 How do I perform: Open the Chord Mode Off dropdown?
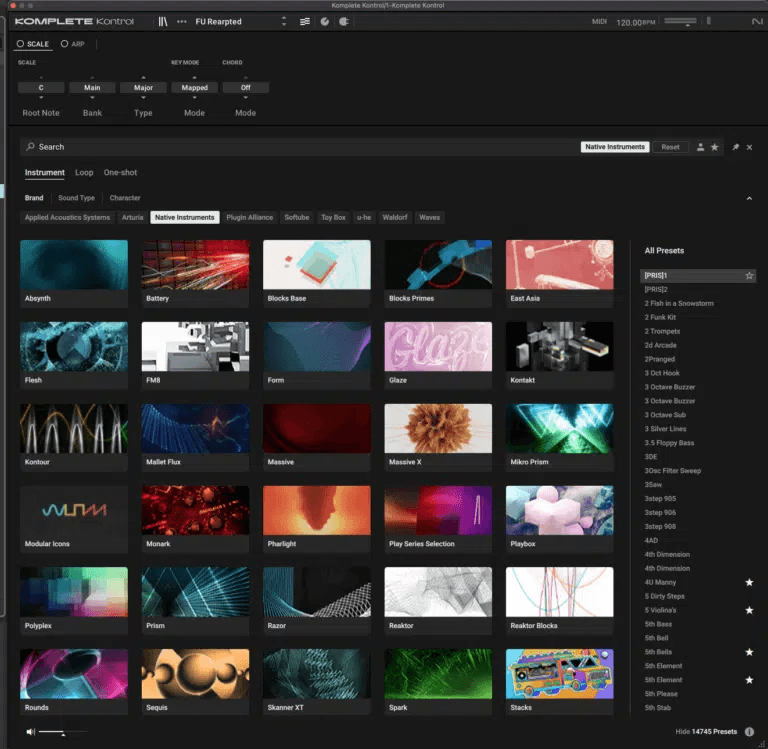click(x=245, y=88)
